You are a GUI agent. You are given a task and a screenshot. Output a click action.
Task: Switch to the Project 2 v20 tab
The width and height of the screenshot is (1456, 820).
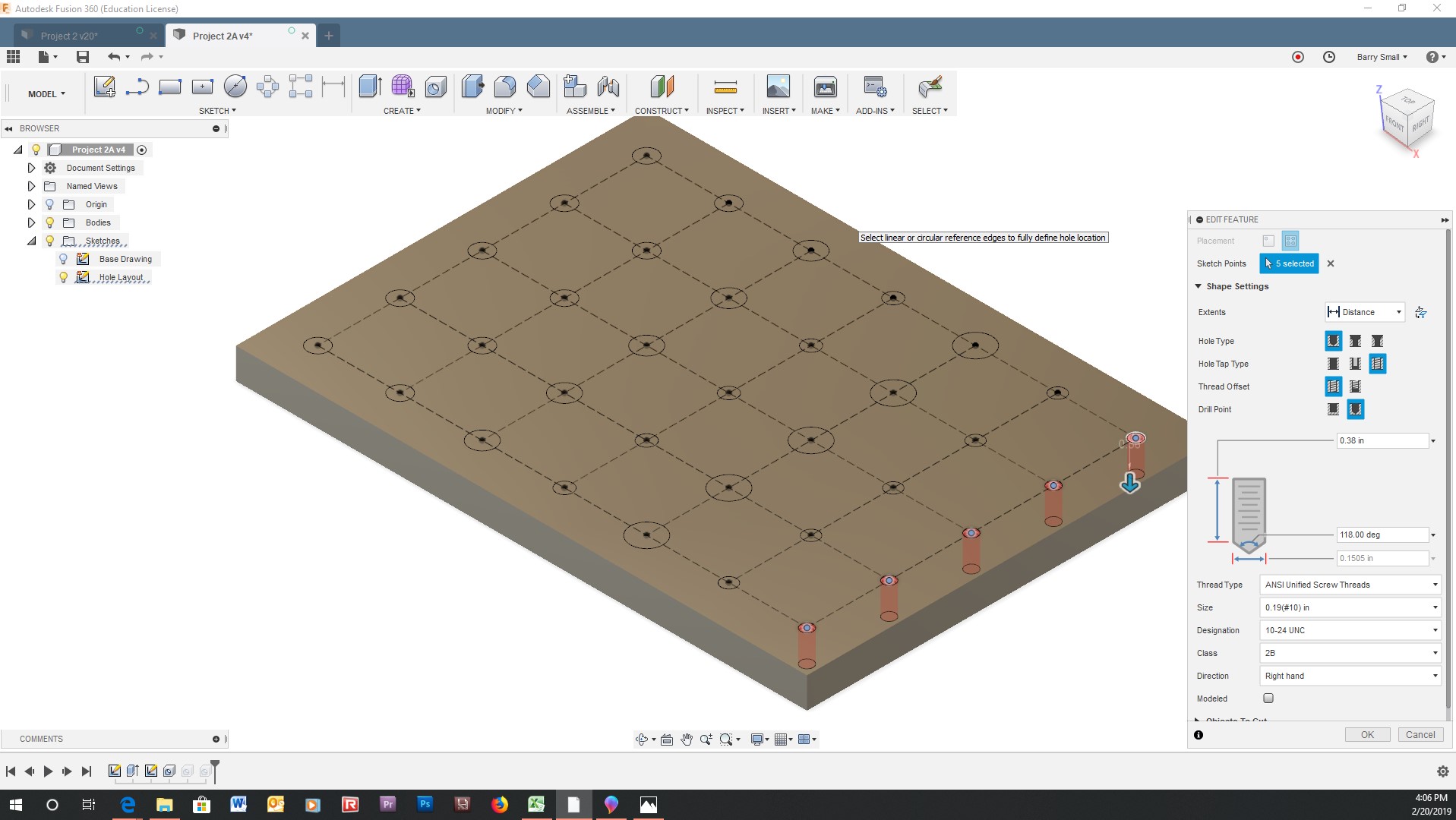tap(69, 36)
